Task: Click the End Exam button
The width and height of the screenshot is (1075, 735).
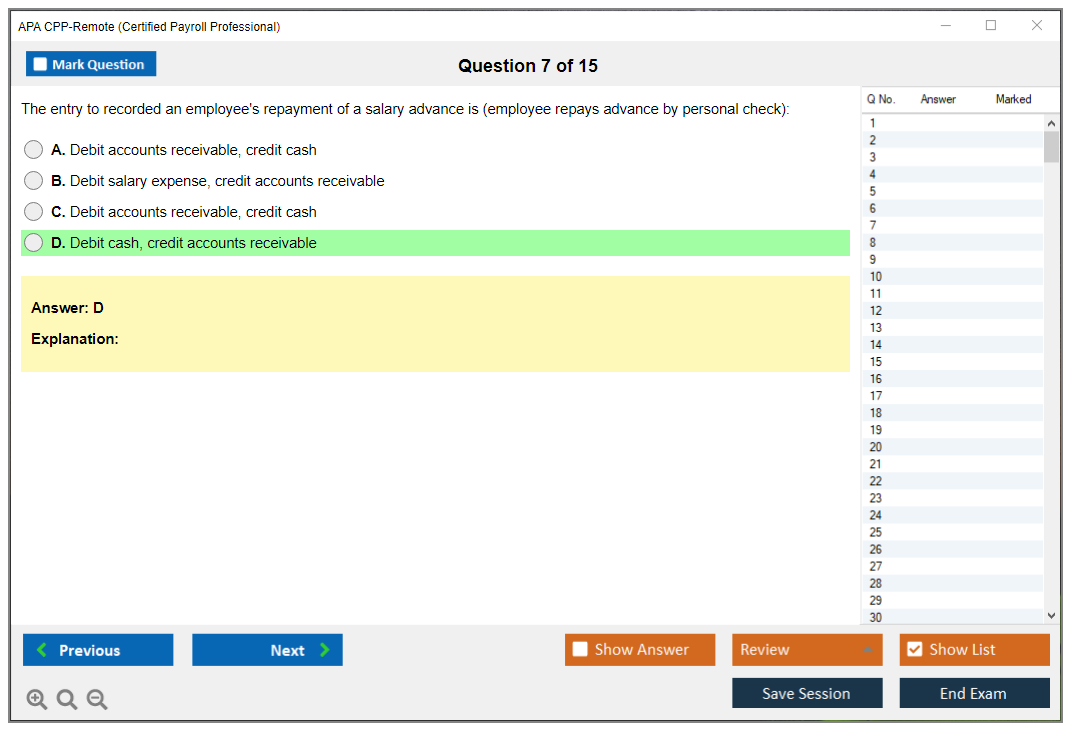Action: click(x=974, y=694)
